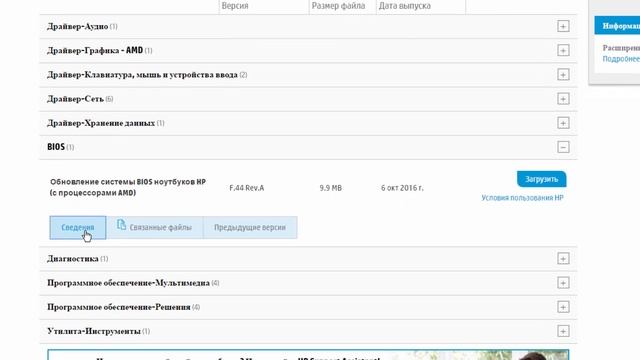This screenshot has height=360, width=640.
Task: Click the Размер файла column header
Action: coord(338,6)
